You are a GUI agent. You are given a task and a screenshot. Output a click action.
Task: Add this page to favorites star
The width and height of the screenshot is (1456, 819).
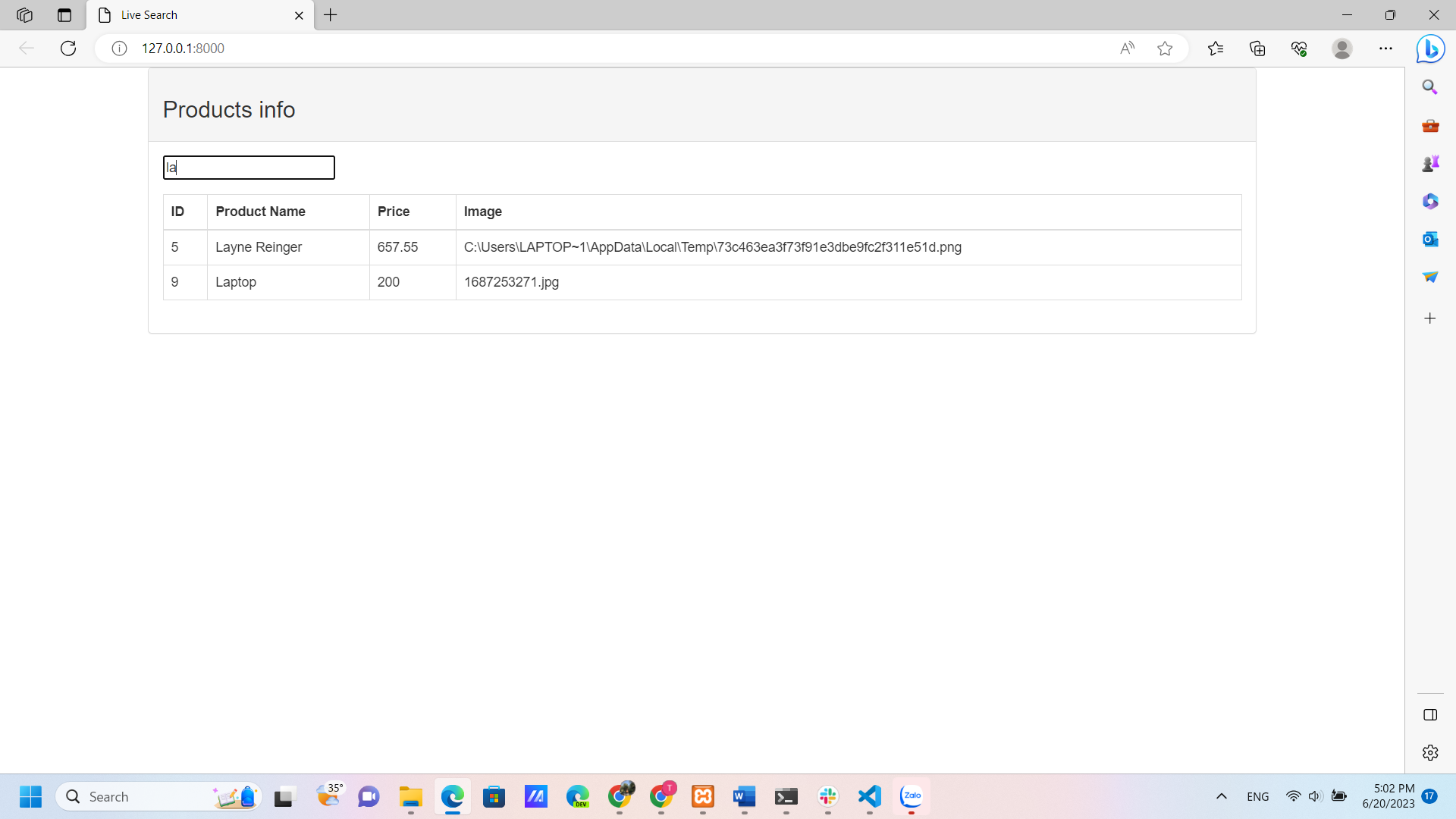coord(1165,49)
